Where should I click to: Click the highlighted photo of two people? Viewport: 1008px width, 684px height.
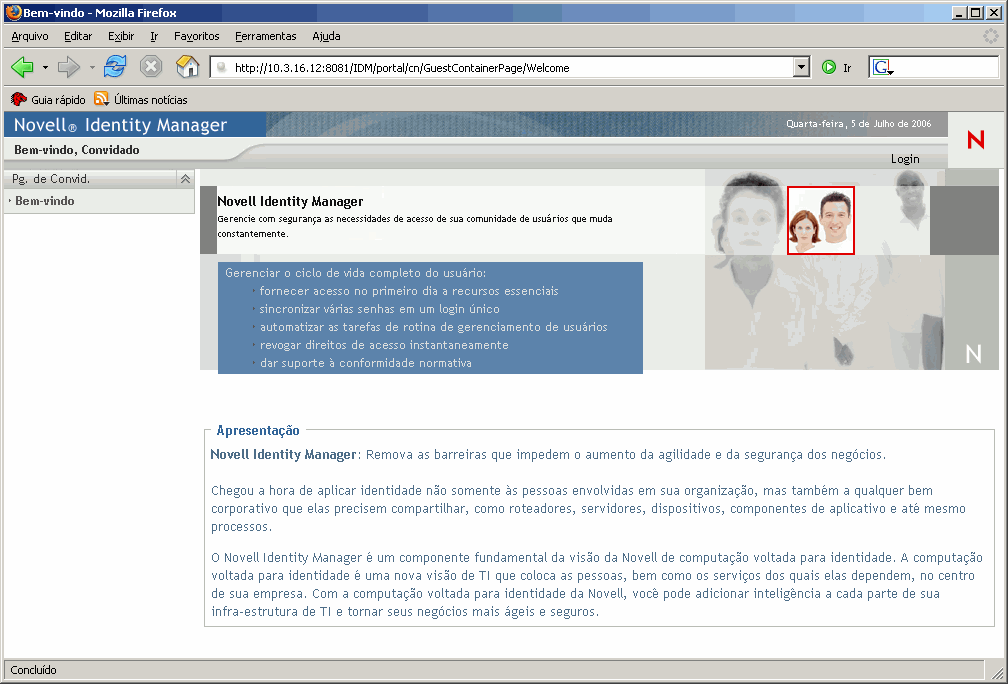[x=821, y=220]
